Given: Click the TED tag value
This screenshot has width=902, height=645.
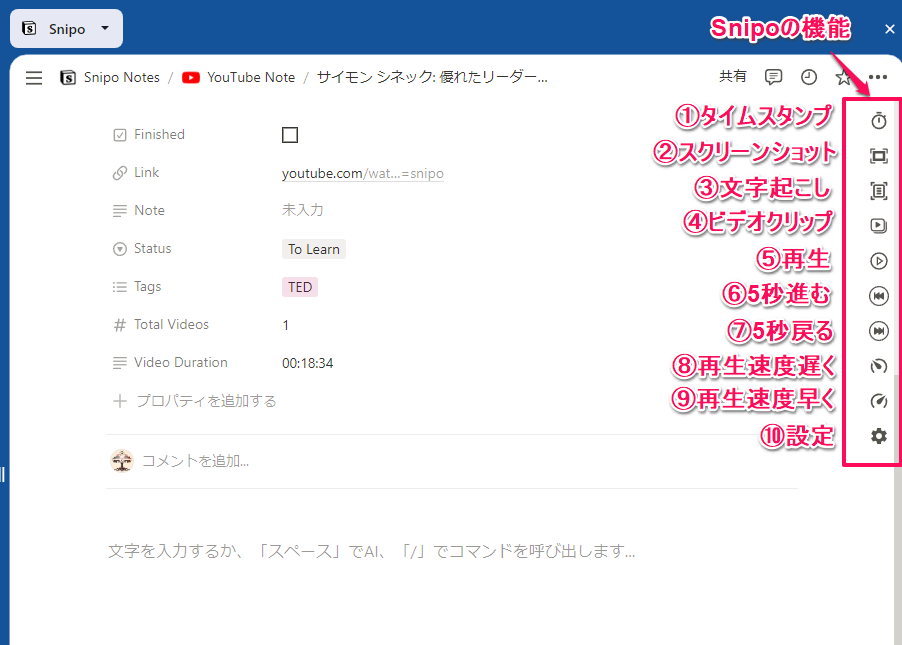Looking at the screenshot, I should (300, 287).
